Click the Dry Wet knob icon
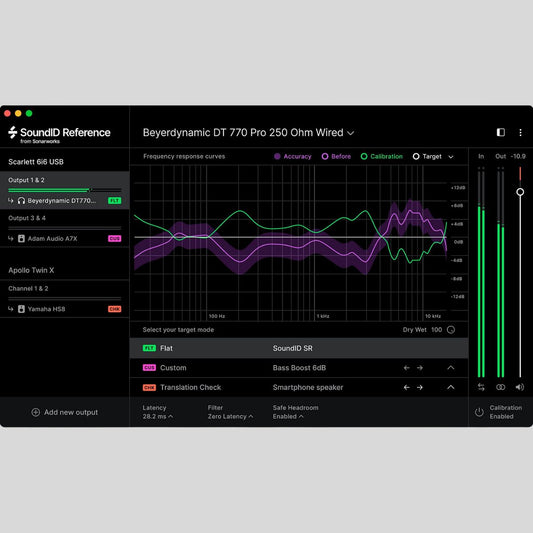Screen dimensions: 533x533 (451, 330)
